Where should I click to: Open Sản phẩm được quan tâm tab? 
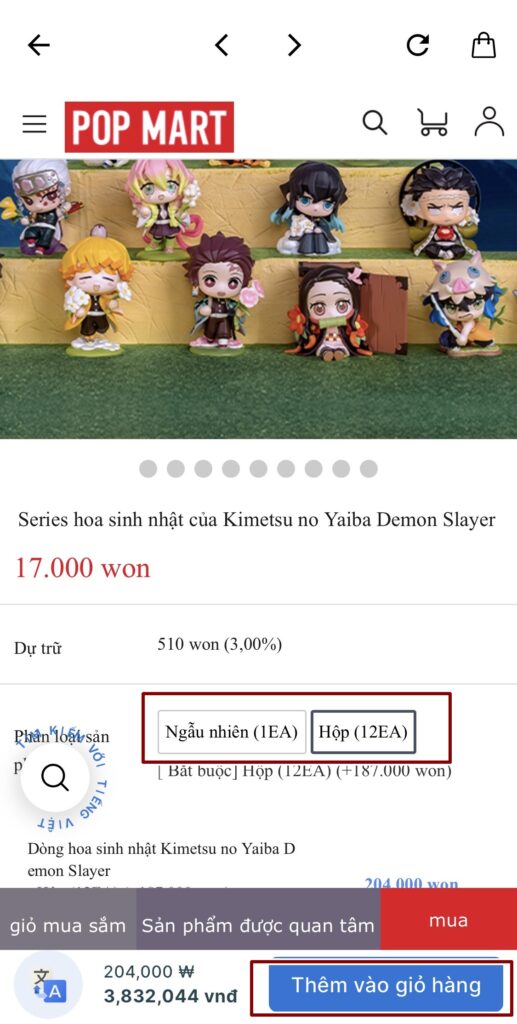tap(258, 925)
